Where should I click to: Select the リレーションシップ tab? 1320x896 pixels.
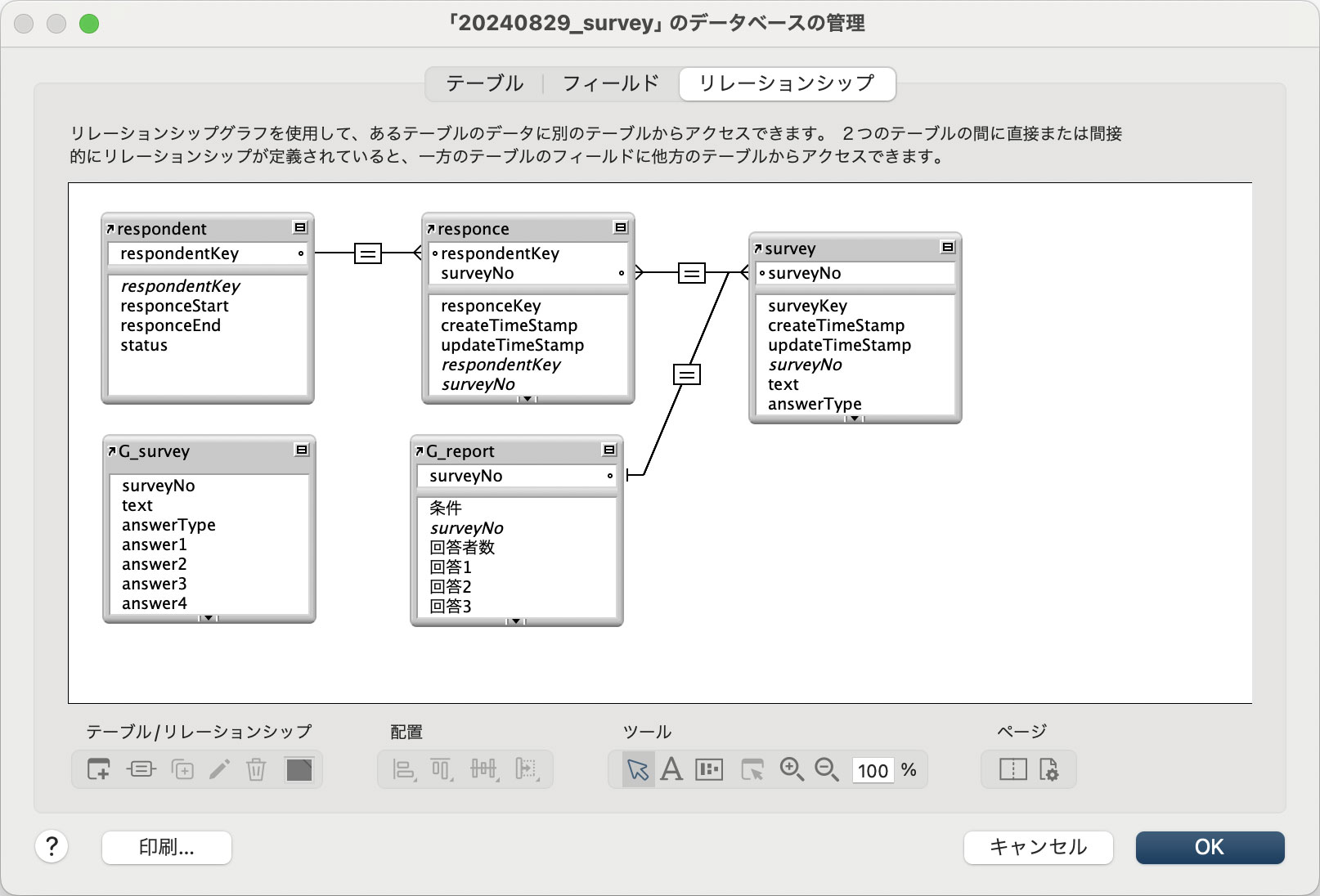pos(787,83)
